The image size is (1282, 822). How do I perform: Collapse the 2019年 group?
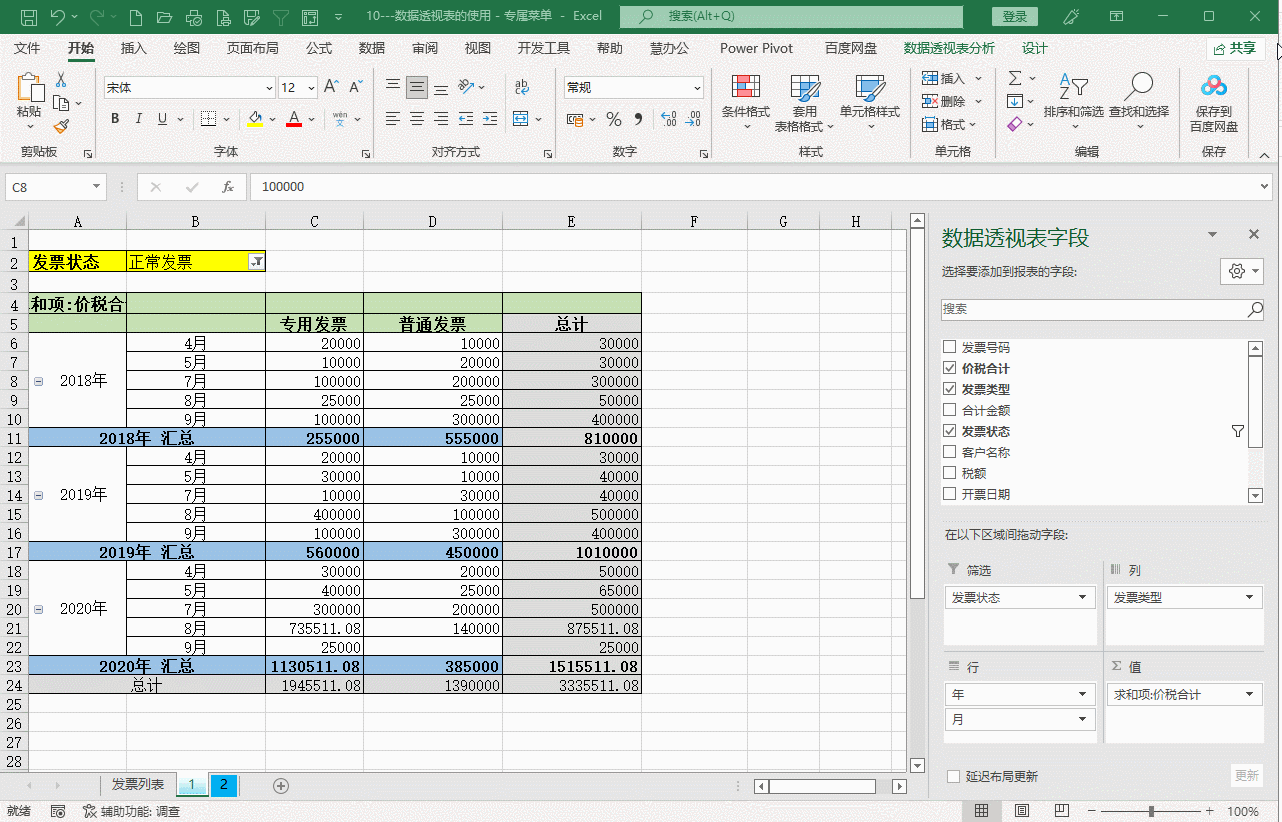(39, 495)
